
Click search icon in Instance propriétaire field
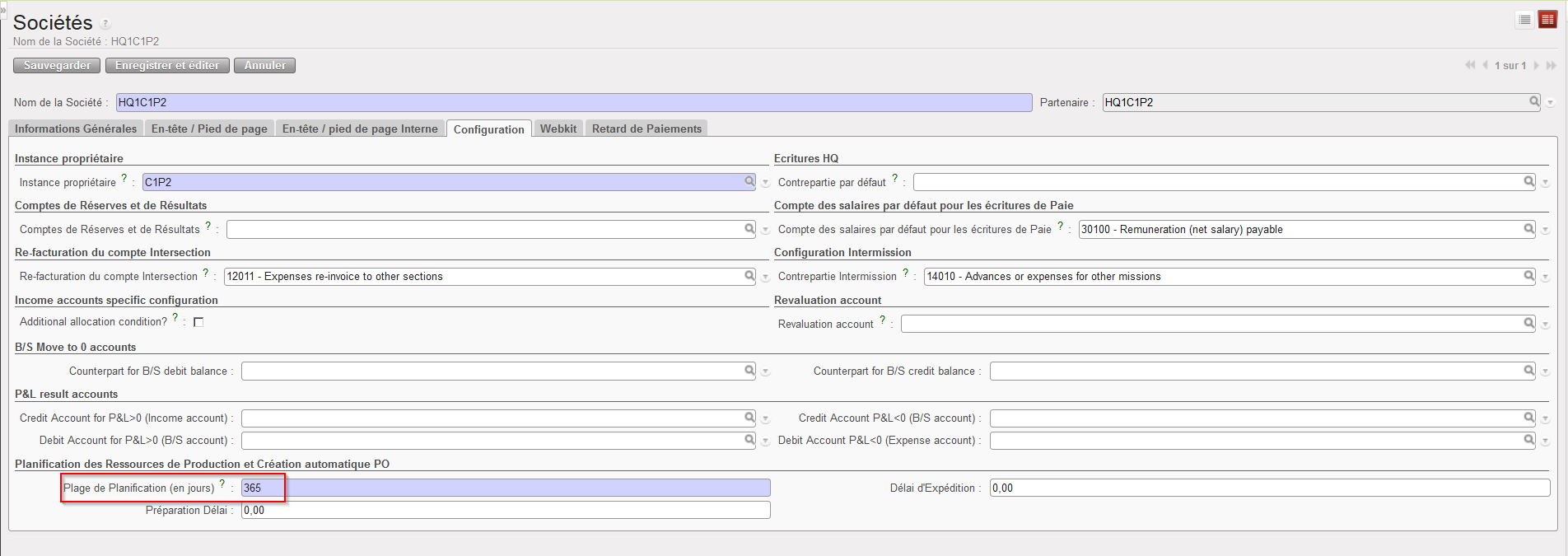tap(749, 181)
